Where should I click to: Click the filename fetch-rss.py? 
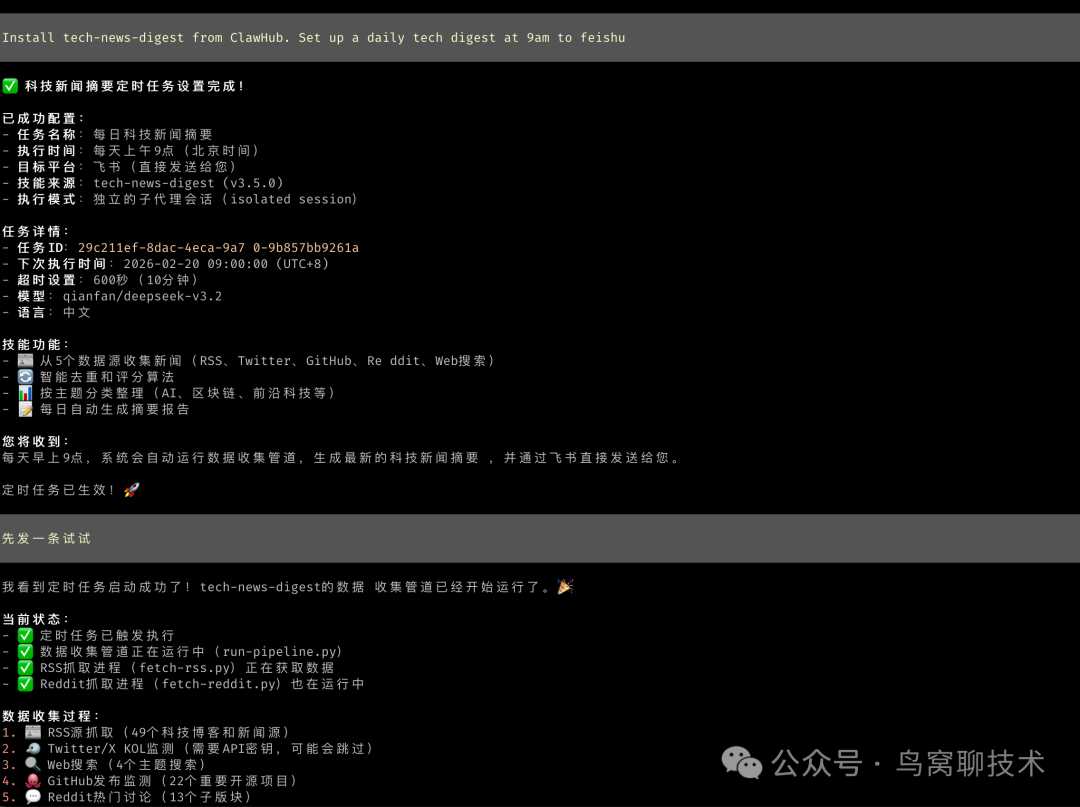click(x=184, y=667)
